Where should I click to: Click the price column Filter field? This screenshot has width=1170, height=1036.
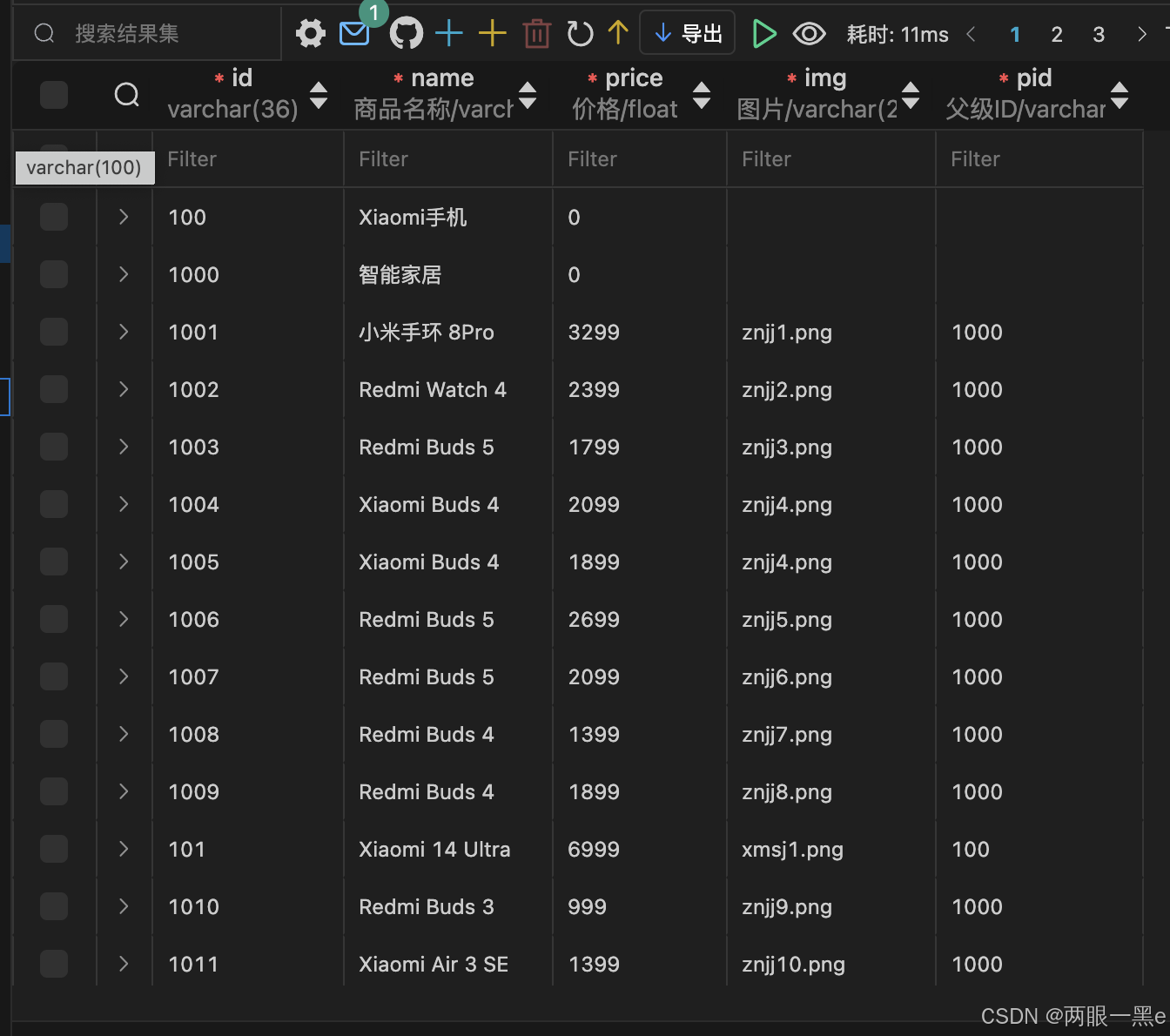(640, 159)
